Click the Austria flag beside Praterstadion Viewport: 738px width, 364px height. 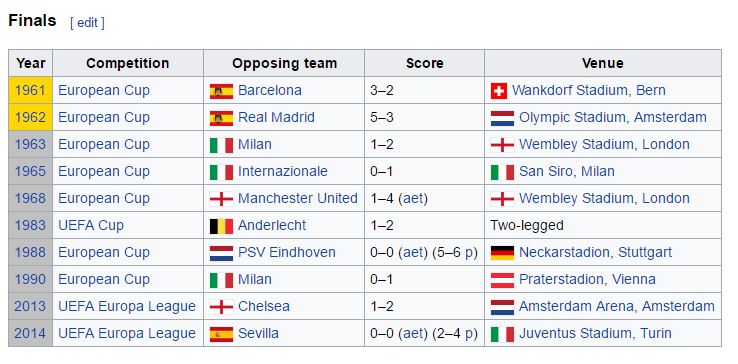[x=502, y=280]
